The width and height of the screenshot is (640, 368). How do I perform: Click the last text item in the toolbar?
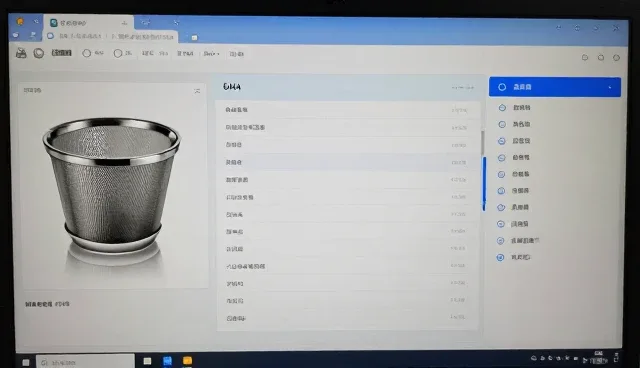pos(236,54)
